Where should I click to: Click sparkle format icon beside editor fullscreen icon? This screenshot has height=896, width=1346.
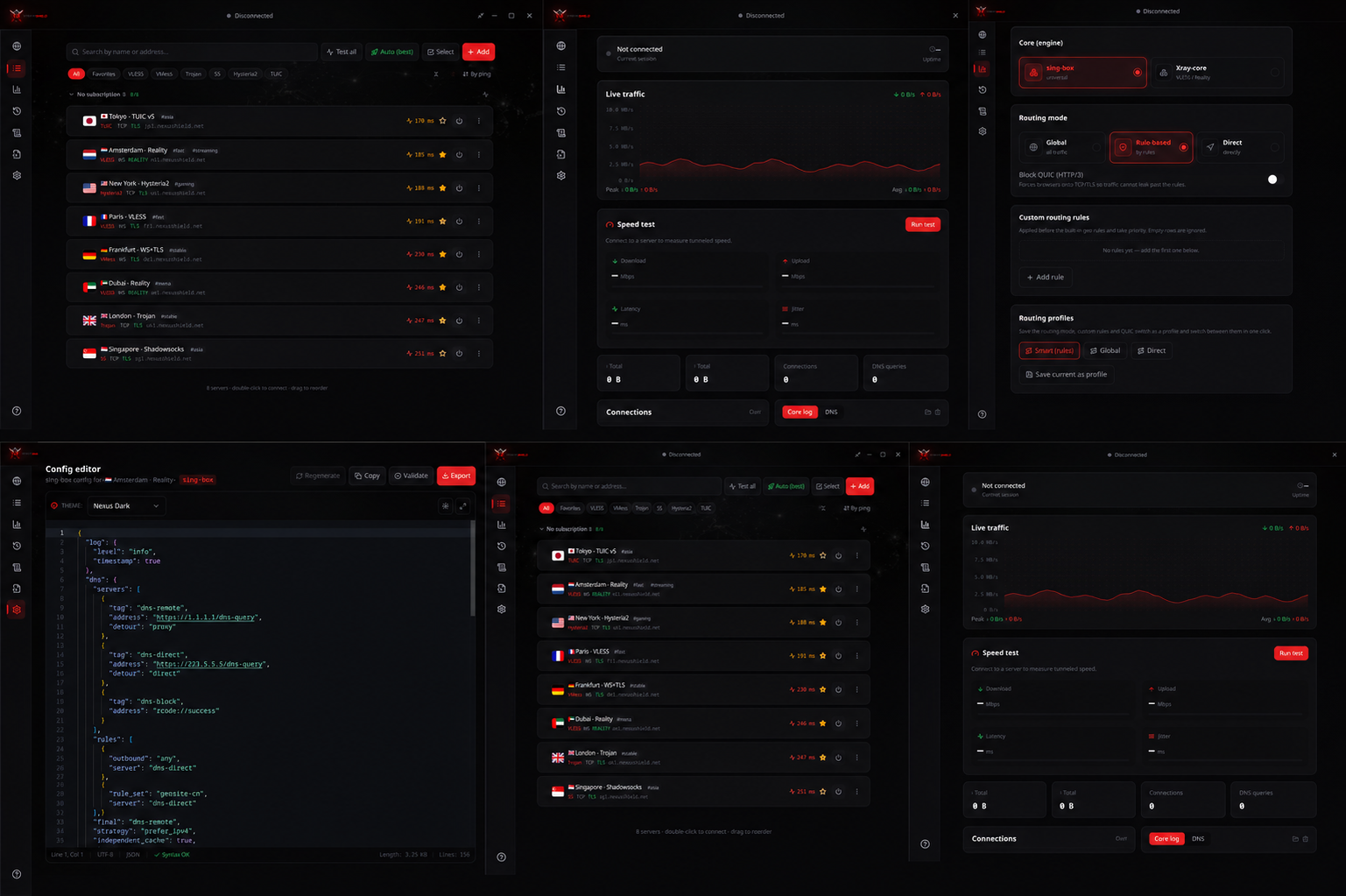point(445,505)
